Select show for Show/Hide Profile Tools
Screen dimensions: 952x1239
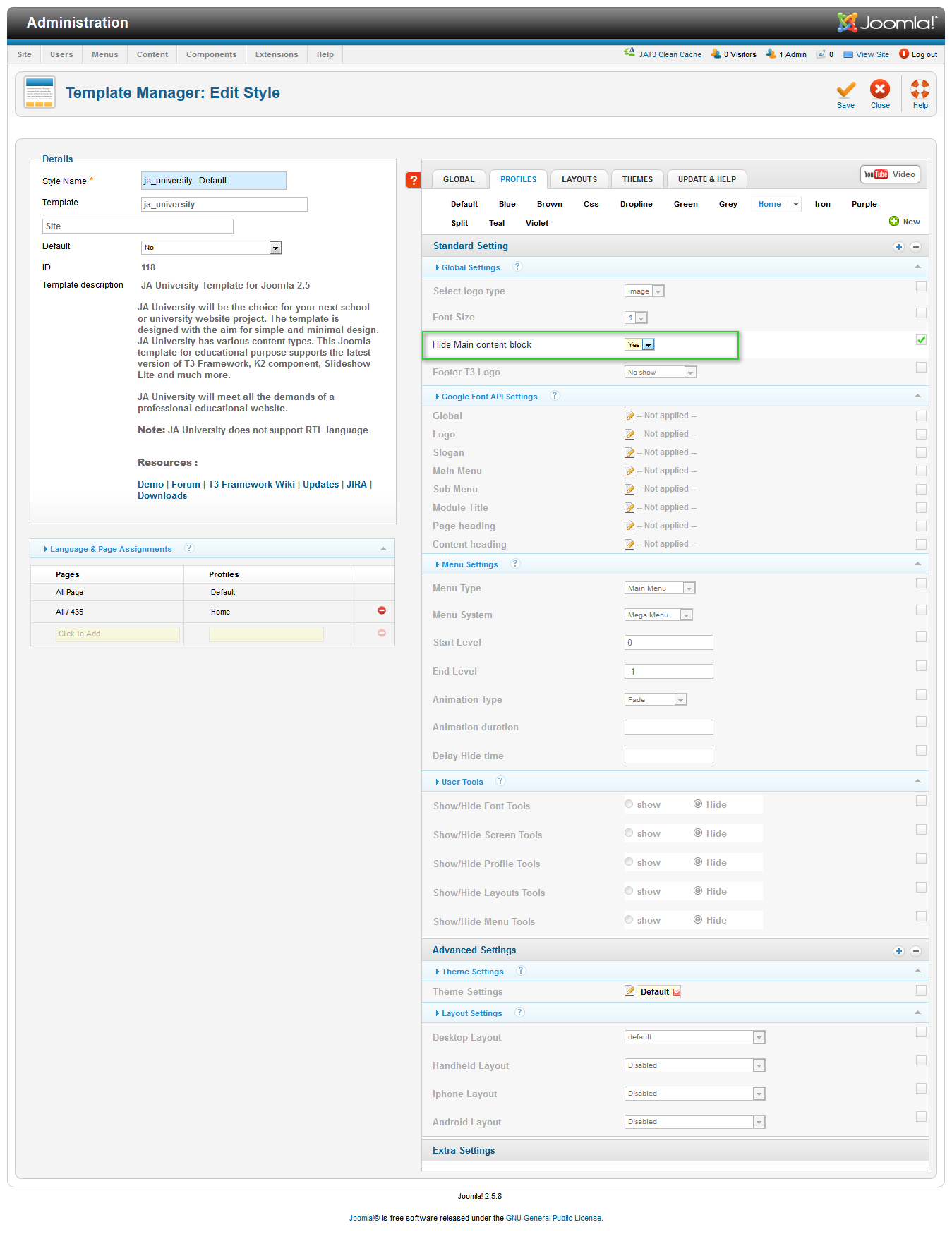[629, 862]
